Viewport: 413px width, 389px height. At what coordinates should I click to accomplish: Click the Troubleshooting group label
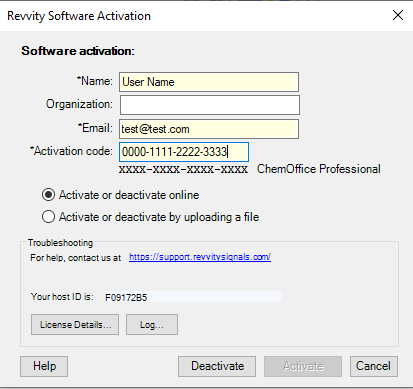60,243
